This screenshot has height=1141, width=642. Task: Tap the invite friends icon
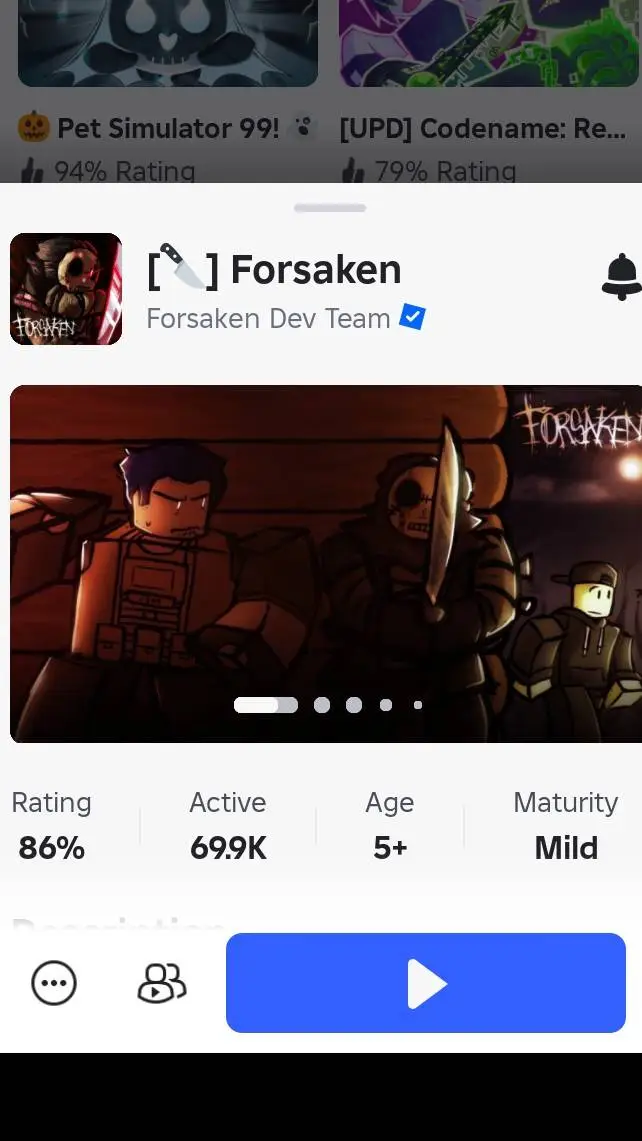160,983
